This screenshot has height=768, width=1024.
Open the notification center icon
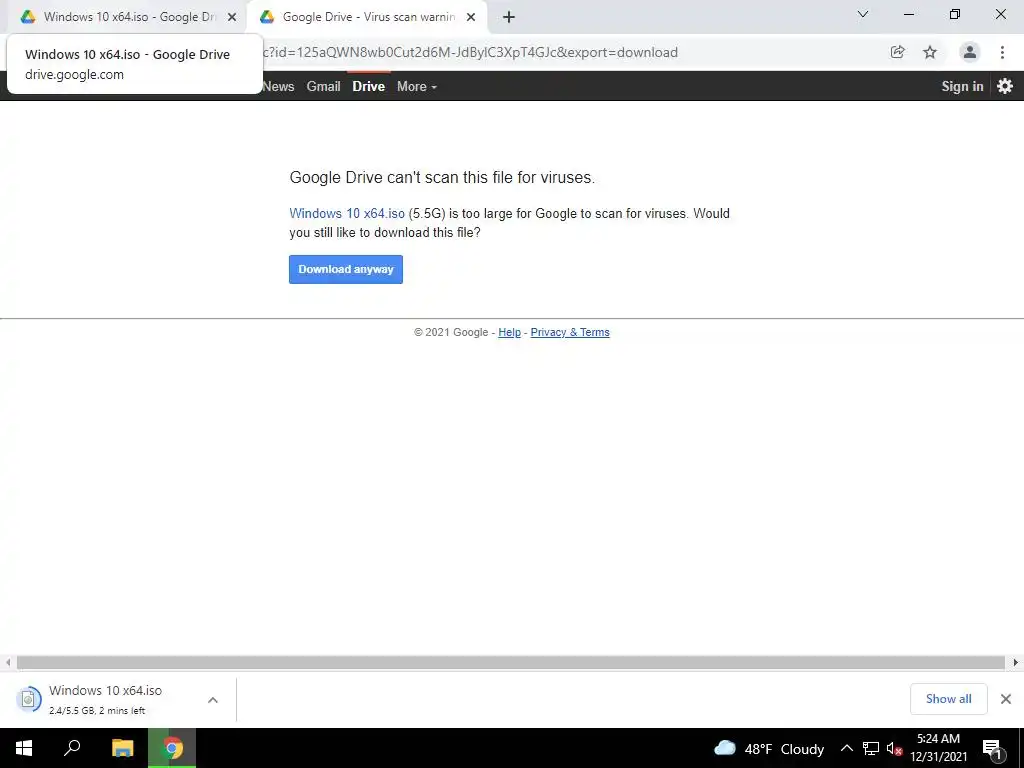click(993, 748)
